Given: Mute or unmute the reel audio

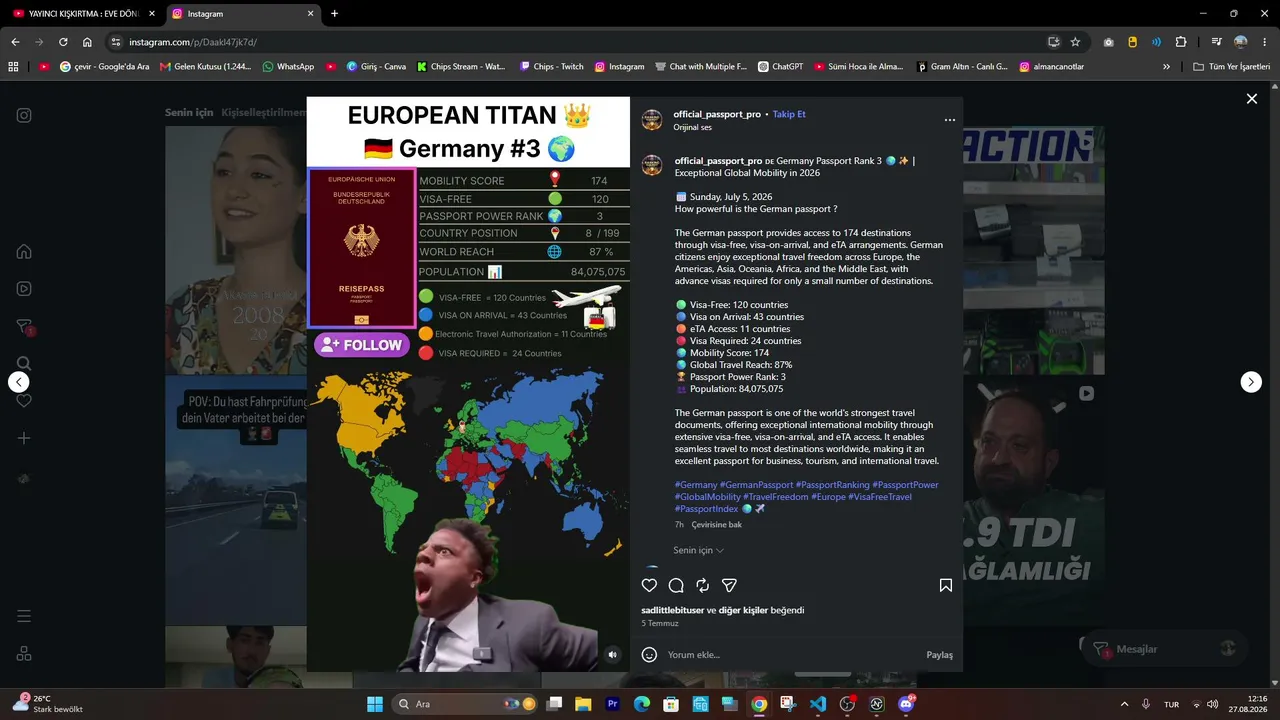Looking at the screenshot, I should tap(612, 655).
